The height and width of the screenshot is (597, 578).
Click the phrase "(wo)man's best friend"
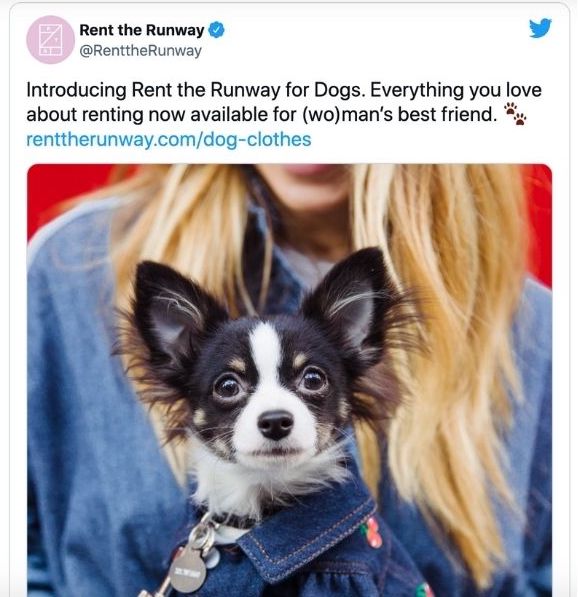pyautogui.click(x=399, y=114)
